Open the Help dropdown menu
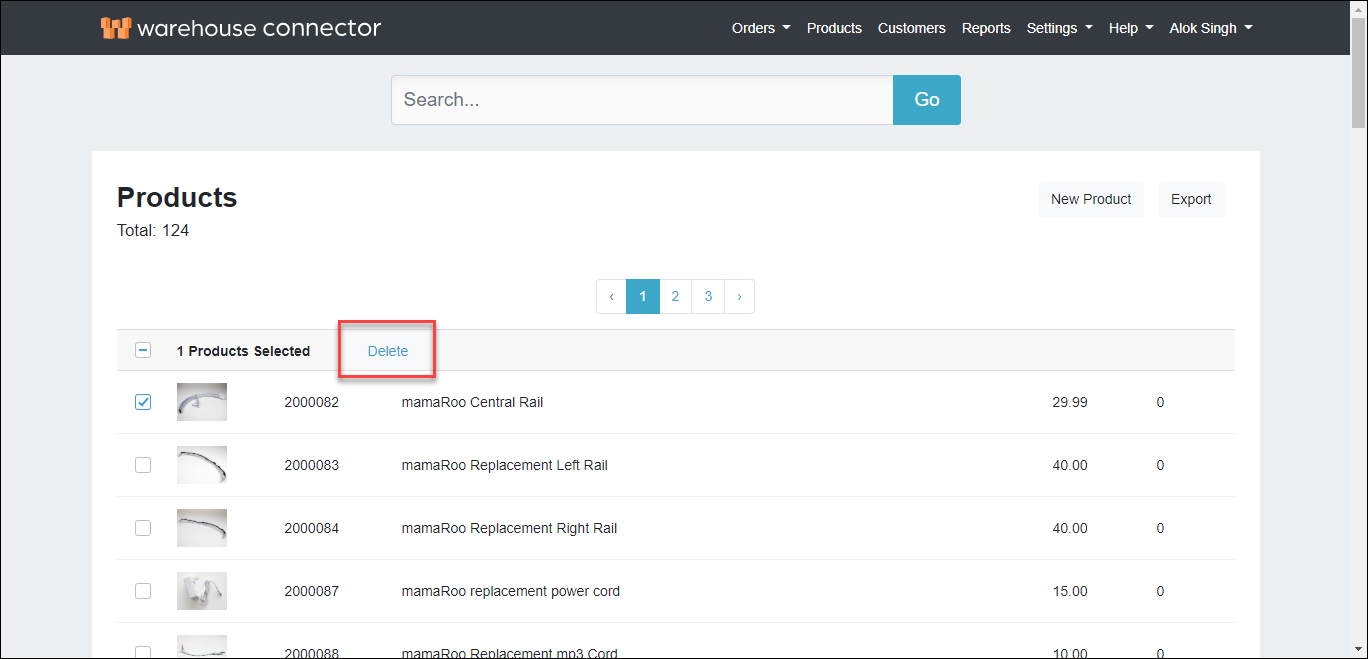1368x659 pixels. point(1130,28)
